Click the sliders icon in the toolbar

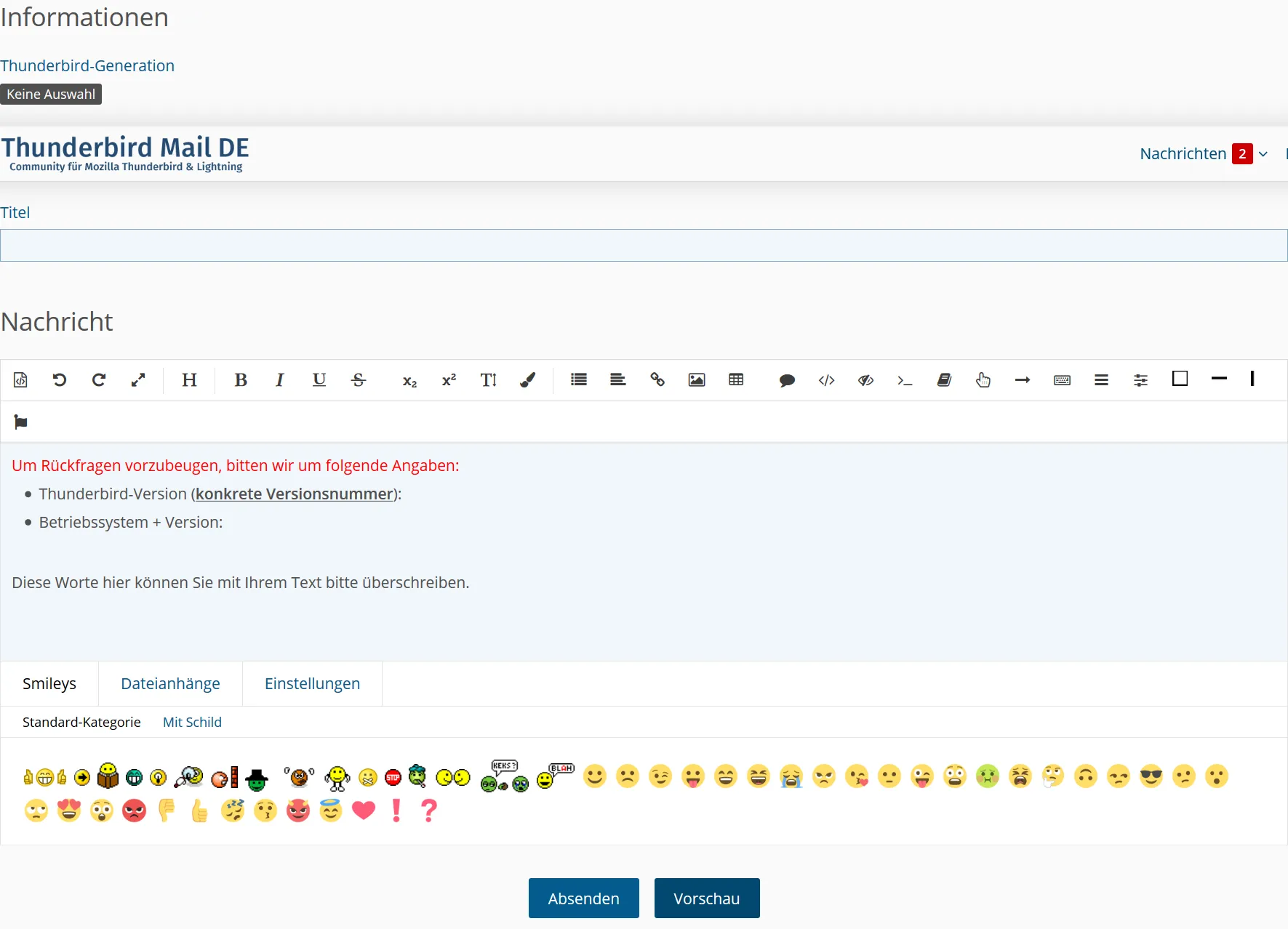1140,380
